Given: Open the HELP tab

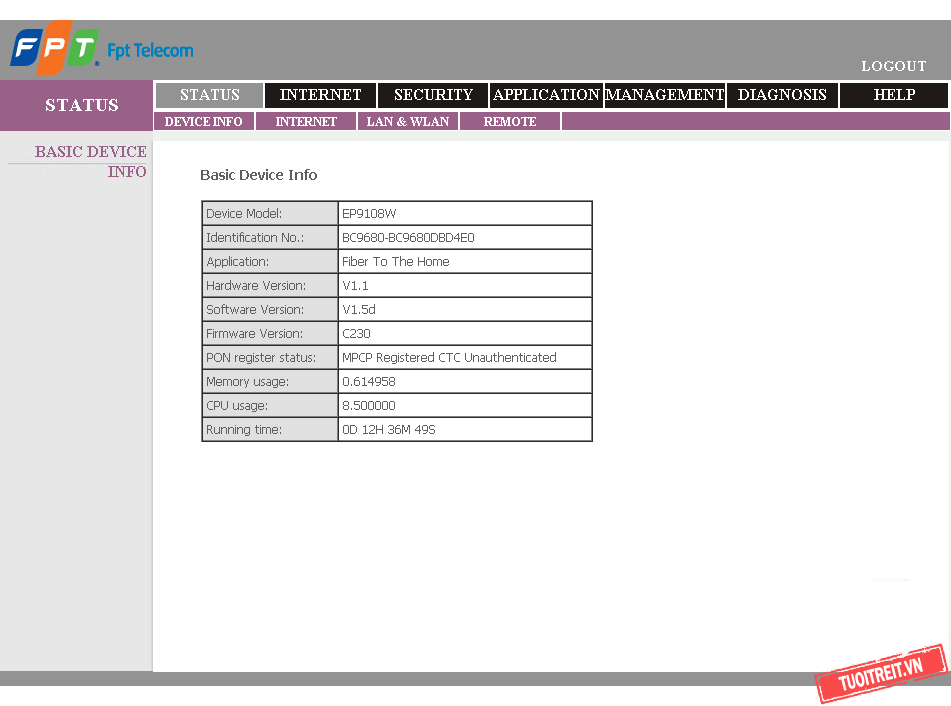Looking at the screenshot, I should tap(894, 95).
